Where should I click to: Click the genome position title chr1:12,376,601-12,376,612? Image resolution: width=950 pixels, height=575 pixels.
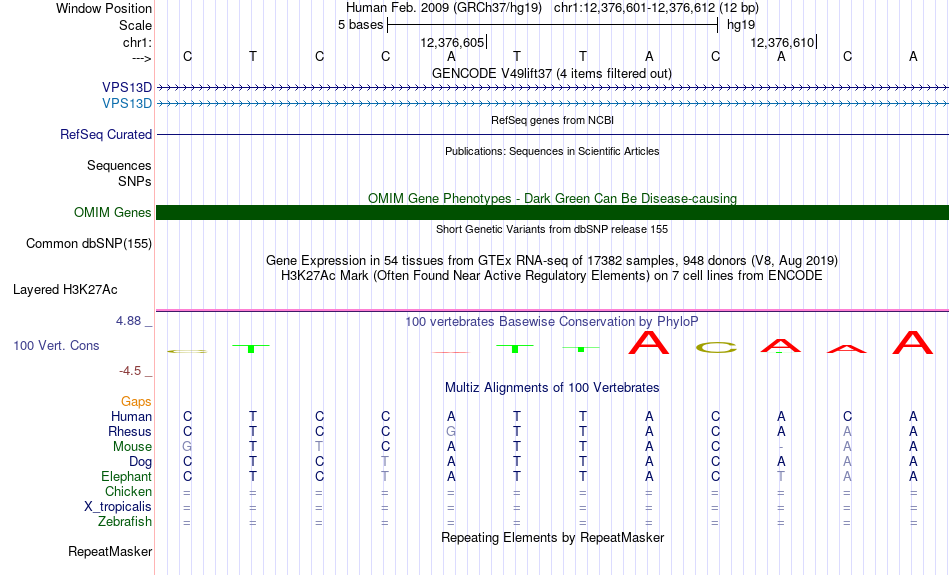click(656, 8)
